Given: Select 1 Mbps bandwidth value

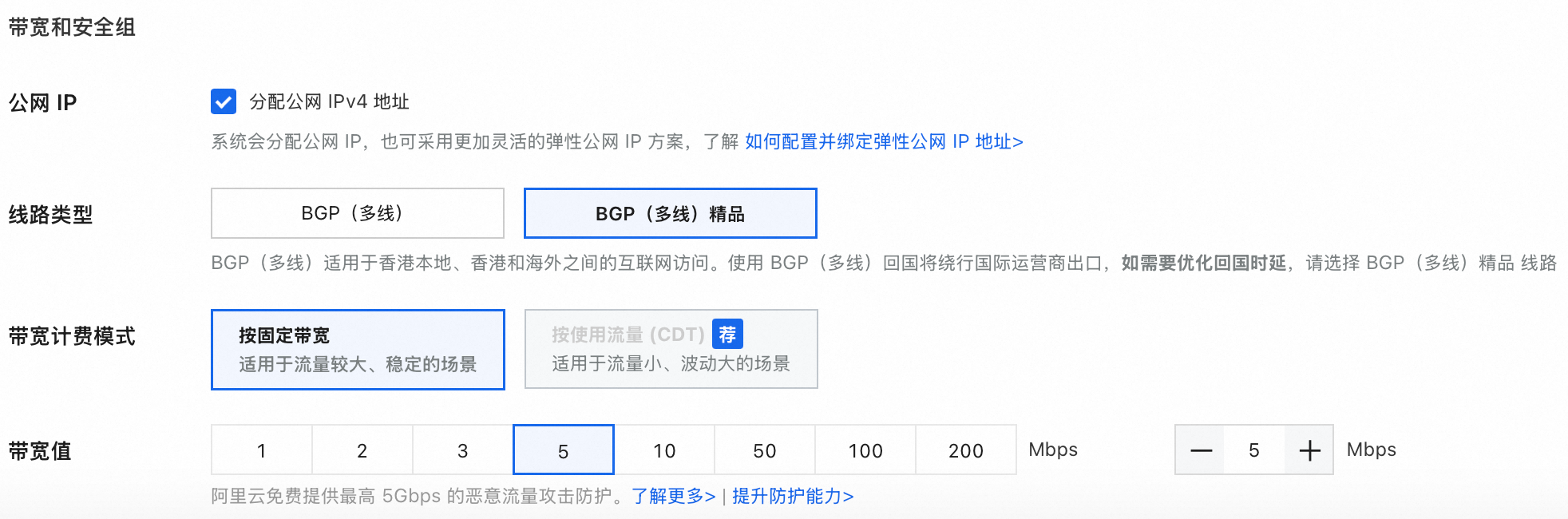Looking at the screenshot, I should tap(260, 450).
